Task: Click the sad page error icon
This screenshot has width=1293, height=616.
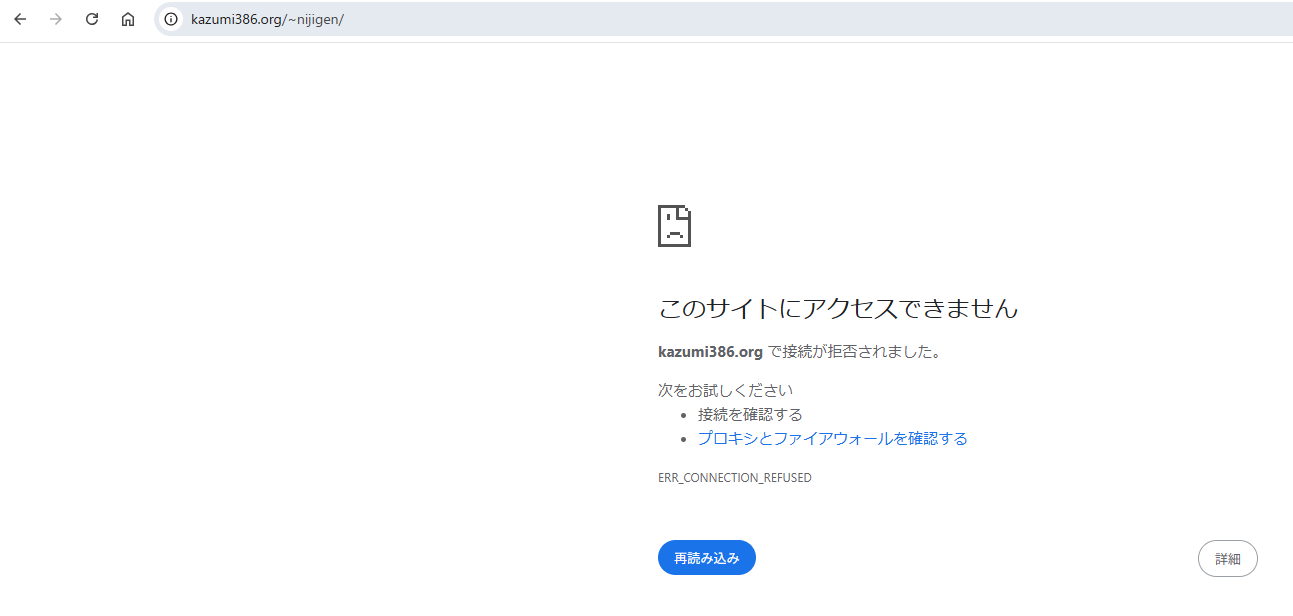Action: [x=674, y=226]
